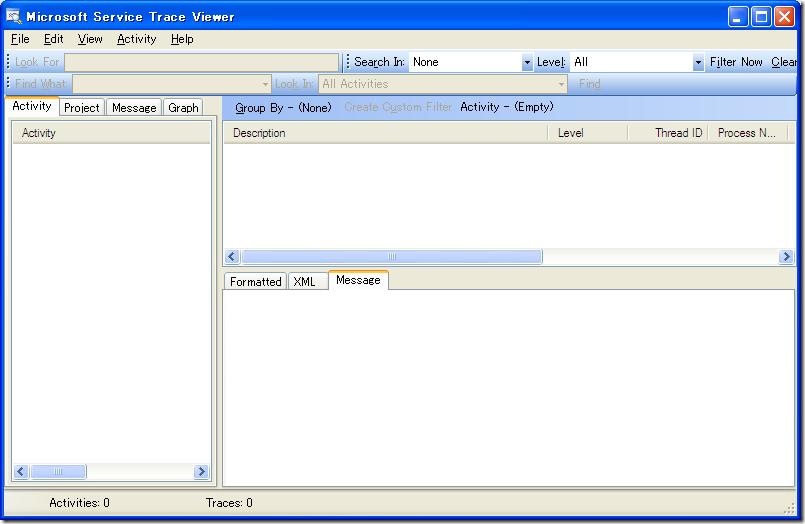
Task: Open the Activity menu
Action: pyautogui.click(x=137, y=39)
